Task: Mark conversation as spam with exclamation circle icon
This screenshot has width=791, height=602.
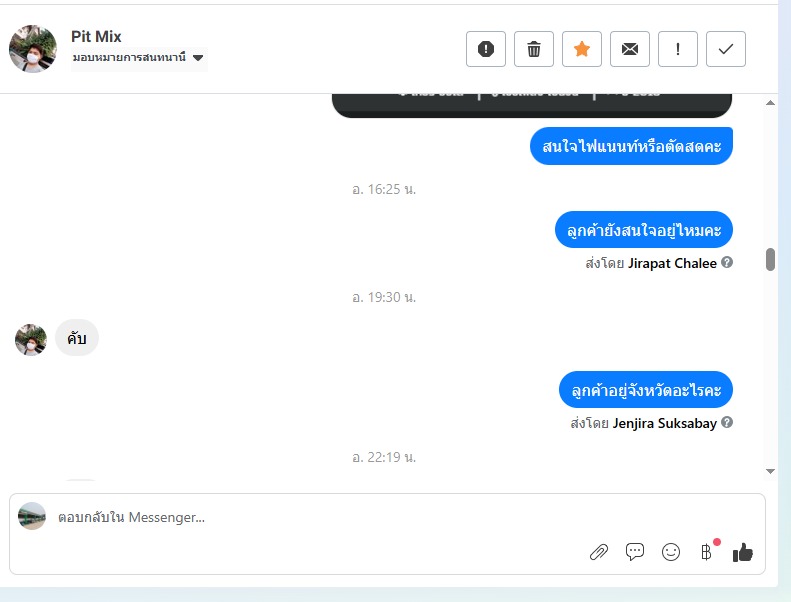Action: tap(486, 49)
